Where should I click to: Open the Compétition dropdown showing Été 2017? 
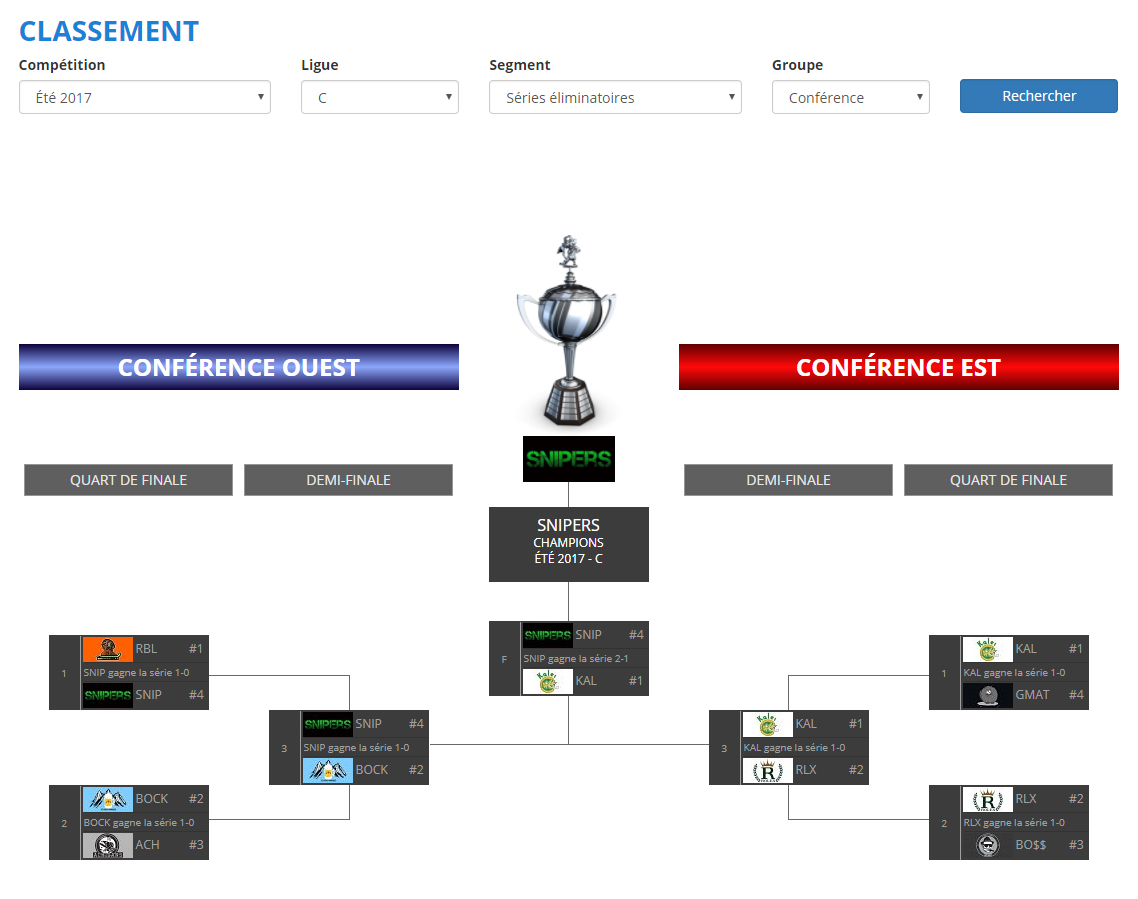pyautogui.click(x=145, y=98)
